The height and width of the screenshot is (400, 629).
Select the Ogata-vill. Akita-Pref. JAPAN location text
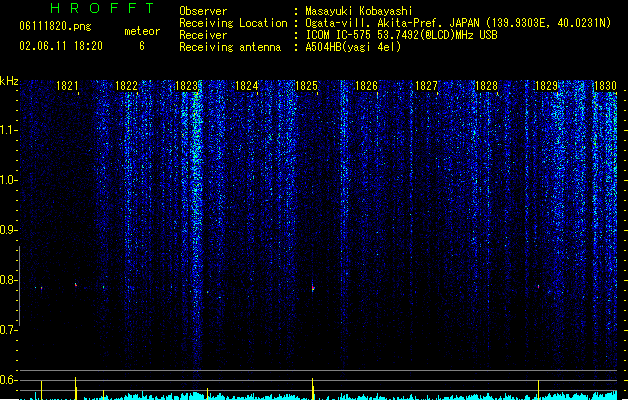tap(458, 23)
